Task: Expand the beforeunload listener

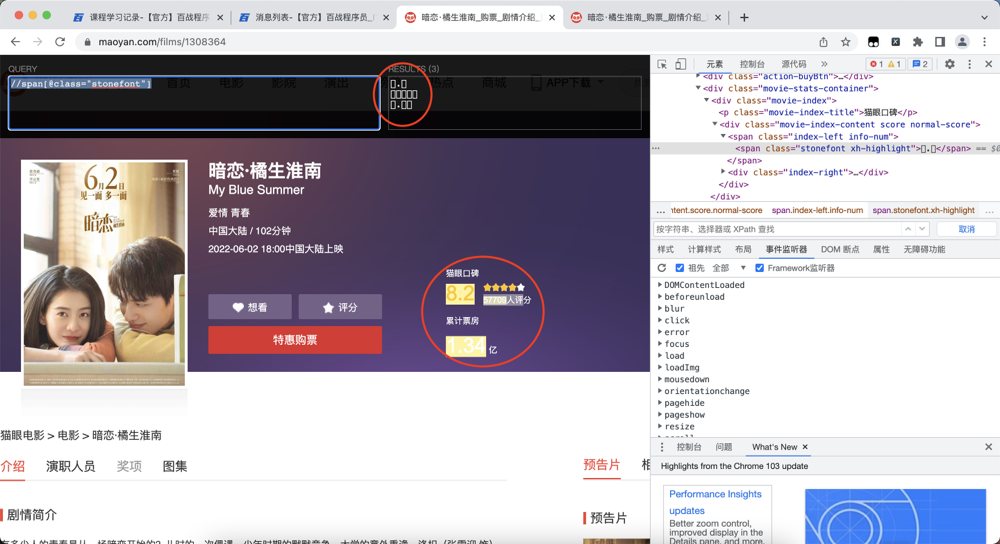Action: pyautogui.click(x=660, y=297)
